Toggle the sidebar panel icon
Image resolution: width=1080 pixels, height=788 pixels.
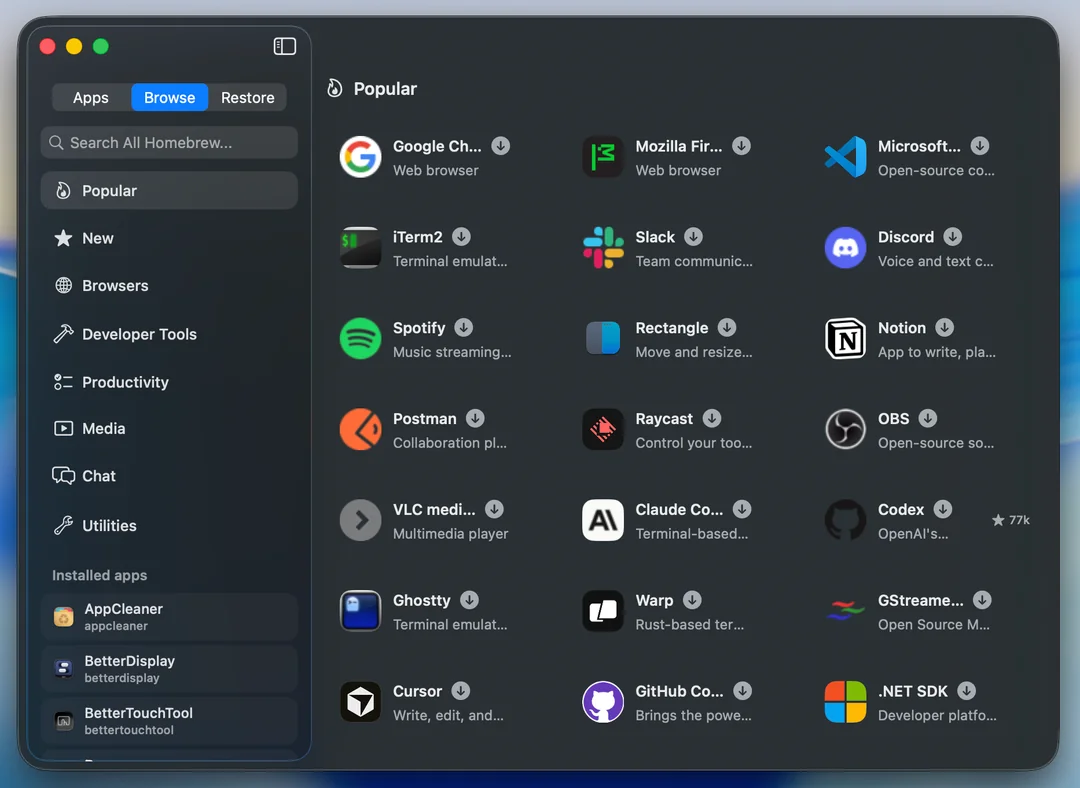pos(284,46)
